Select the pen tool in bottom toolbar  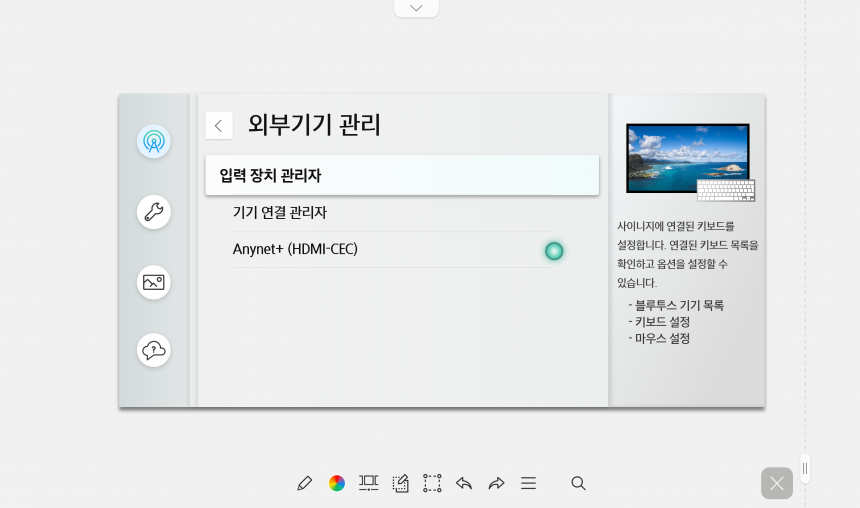304,483
